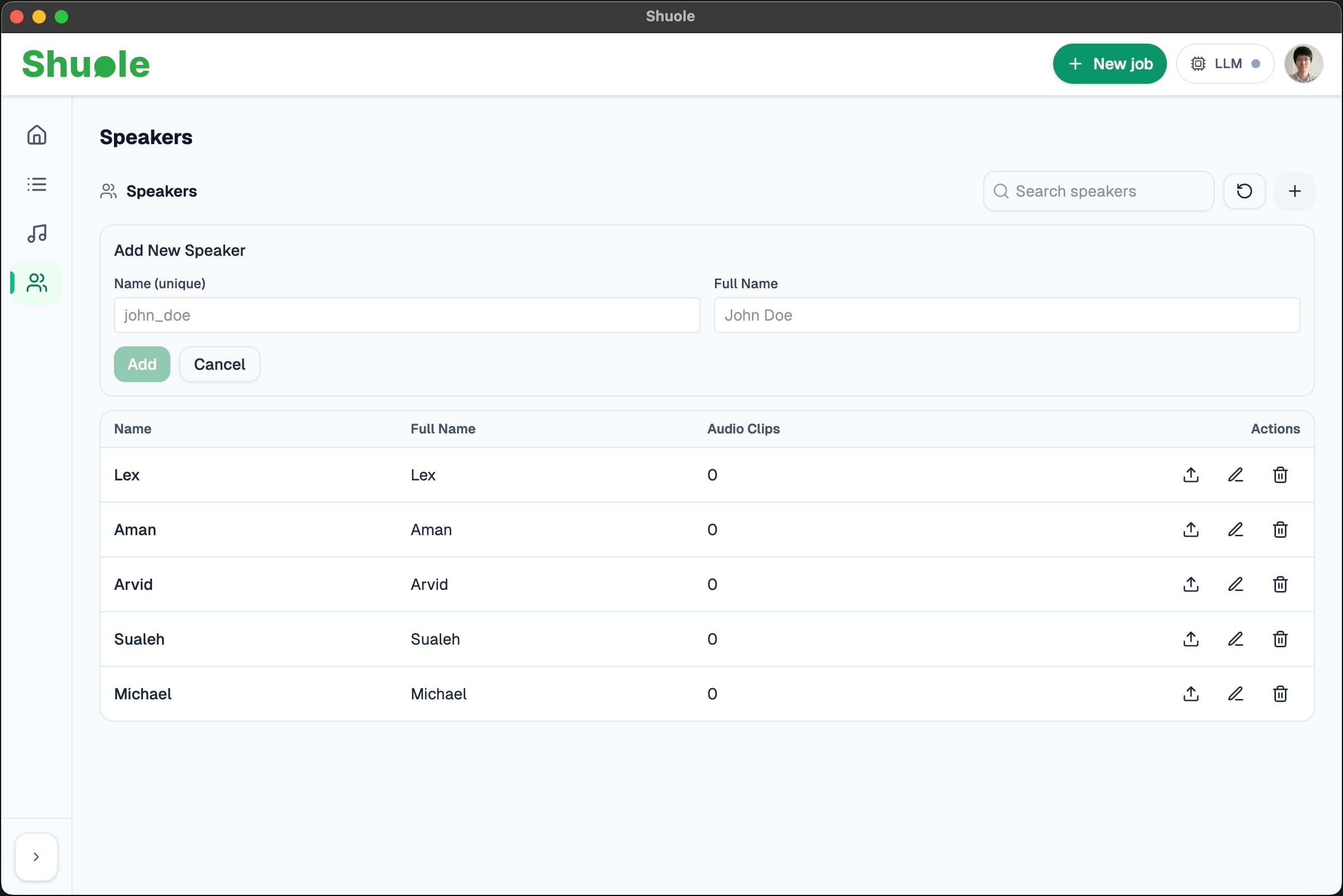The height and width of the screenshot is (896, 1343).
Task: Delete the Aman speaker
Action: point(1280,530)
